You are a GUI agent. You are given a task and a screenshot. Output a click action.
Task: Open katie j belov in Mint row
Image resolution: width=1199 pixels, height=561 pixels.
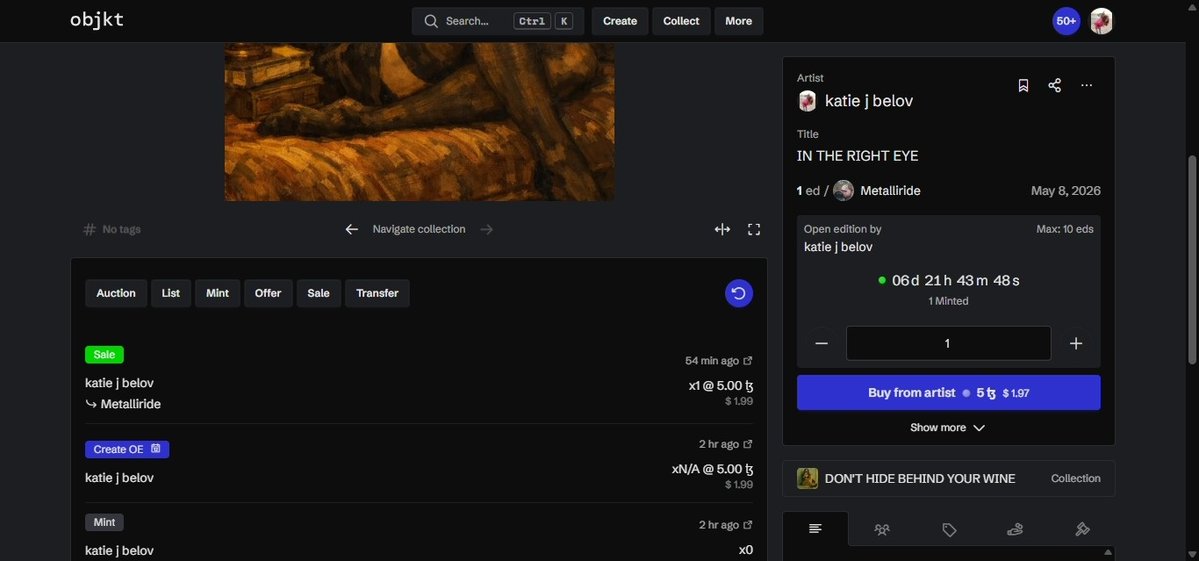(x=119, y=550)
